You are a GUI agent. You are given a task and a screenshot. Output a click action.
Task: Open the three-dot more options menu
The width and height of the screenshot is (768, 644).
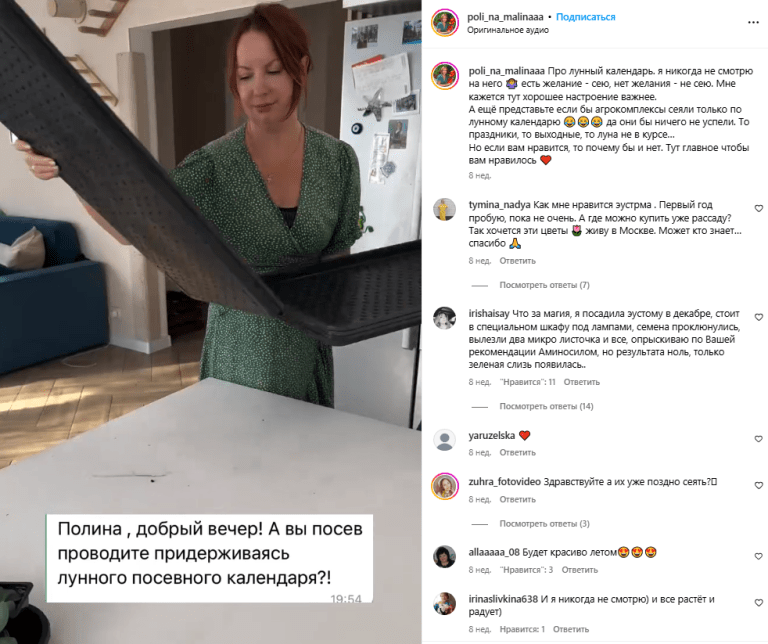pos(753,23)
